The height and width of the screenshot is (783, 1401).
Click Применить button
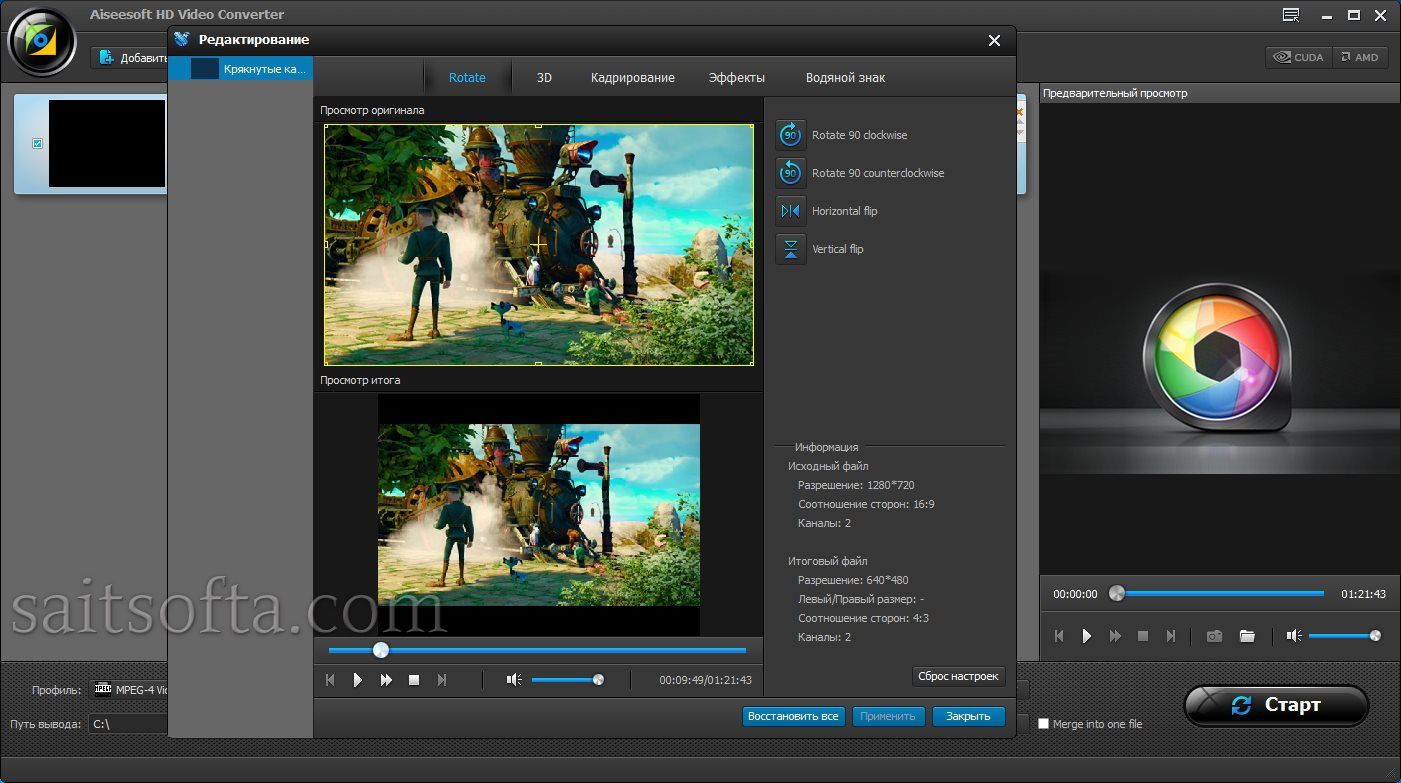click(888, 716)
